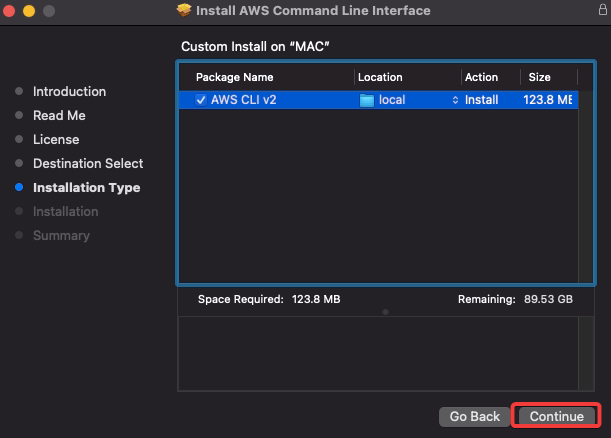Image resolution: width=611 pixels, height=438 pixels.
Task: Click the package list vertical scrollbar
Action: click(585, 187)
